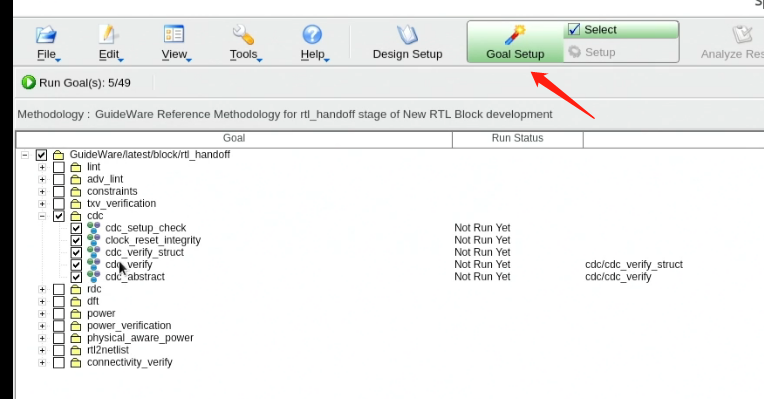Click the cdc folder icon
Image resolution: width=764 pixels, height=399 pixels.
tap(76, 216)
